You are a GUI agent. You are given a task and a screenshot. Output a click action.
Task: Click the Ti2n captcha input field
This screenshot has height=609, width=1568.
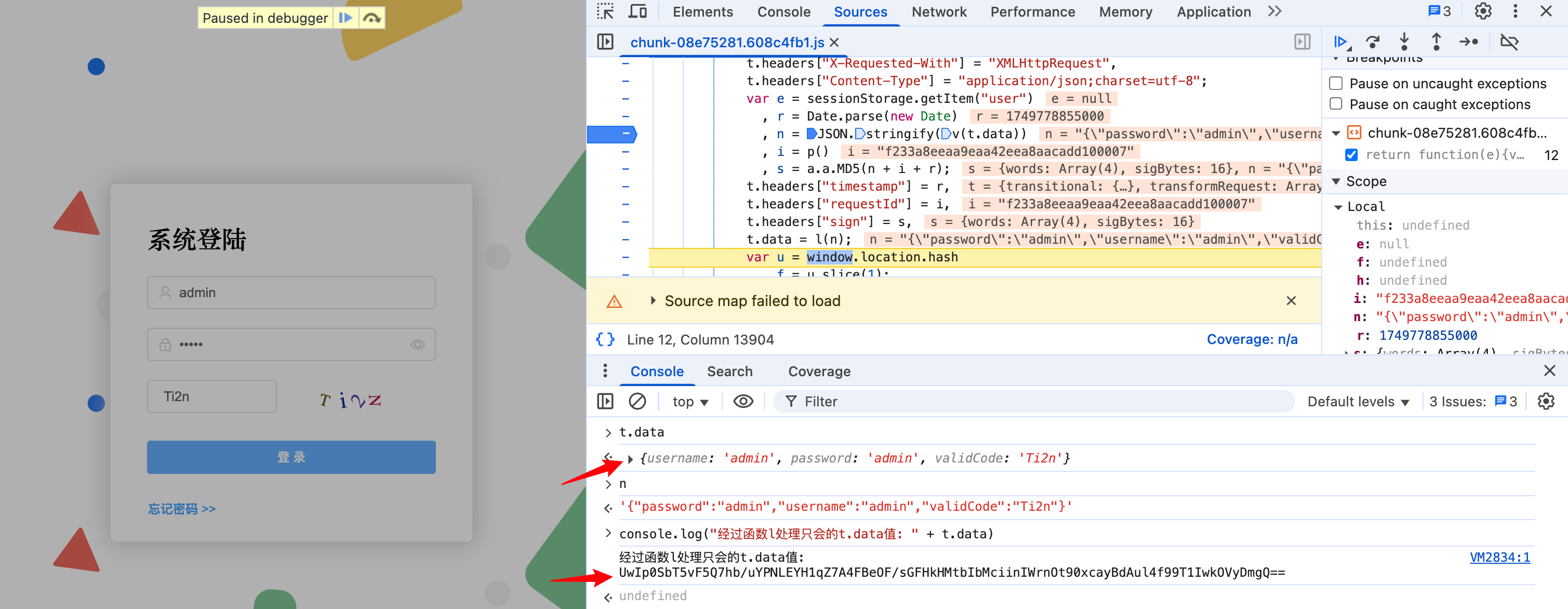(211, 396)
